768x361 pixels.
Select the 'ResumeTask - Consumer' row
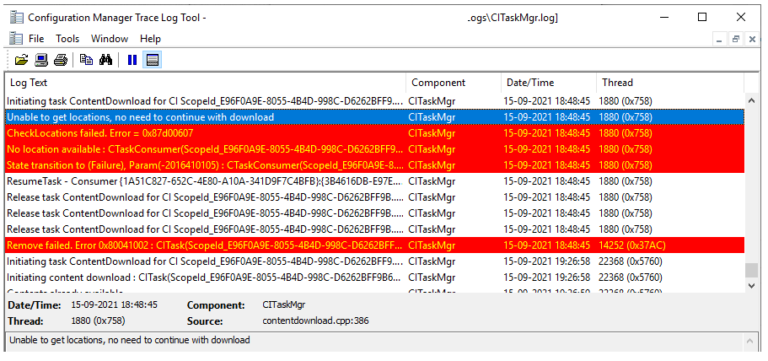point(375,181)
